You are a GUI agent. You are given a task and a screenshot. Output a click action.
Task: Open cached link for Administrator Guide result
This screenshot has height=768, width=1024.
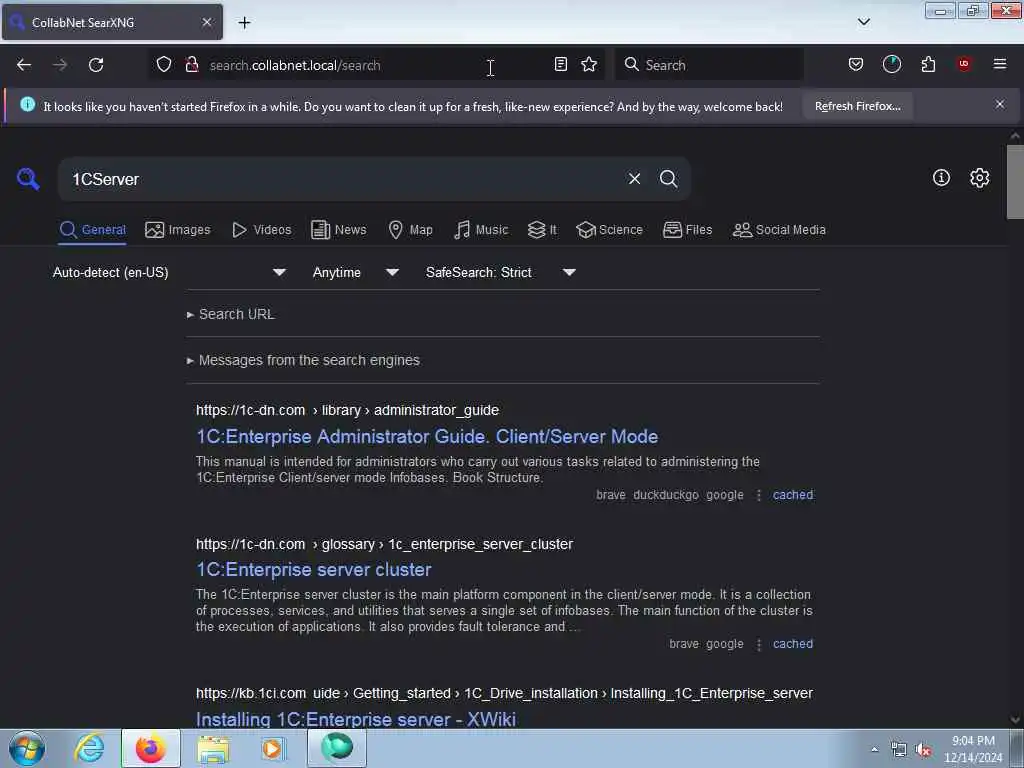(x=793, y=495)
